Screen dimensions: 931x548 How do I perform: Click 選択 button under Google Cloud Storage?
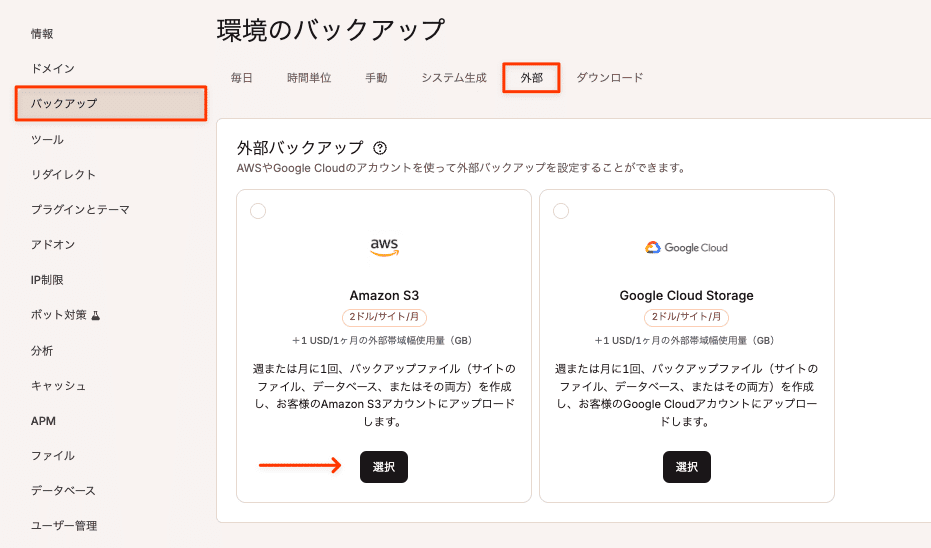686,467
